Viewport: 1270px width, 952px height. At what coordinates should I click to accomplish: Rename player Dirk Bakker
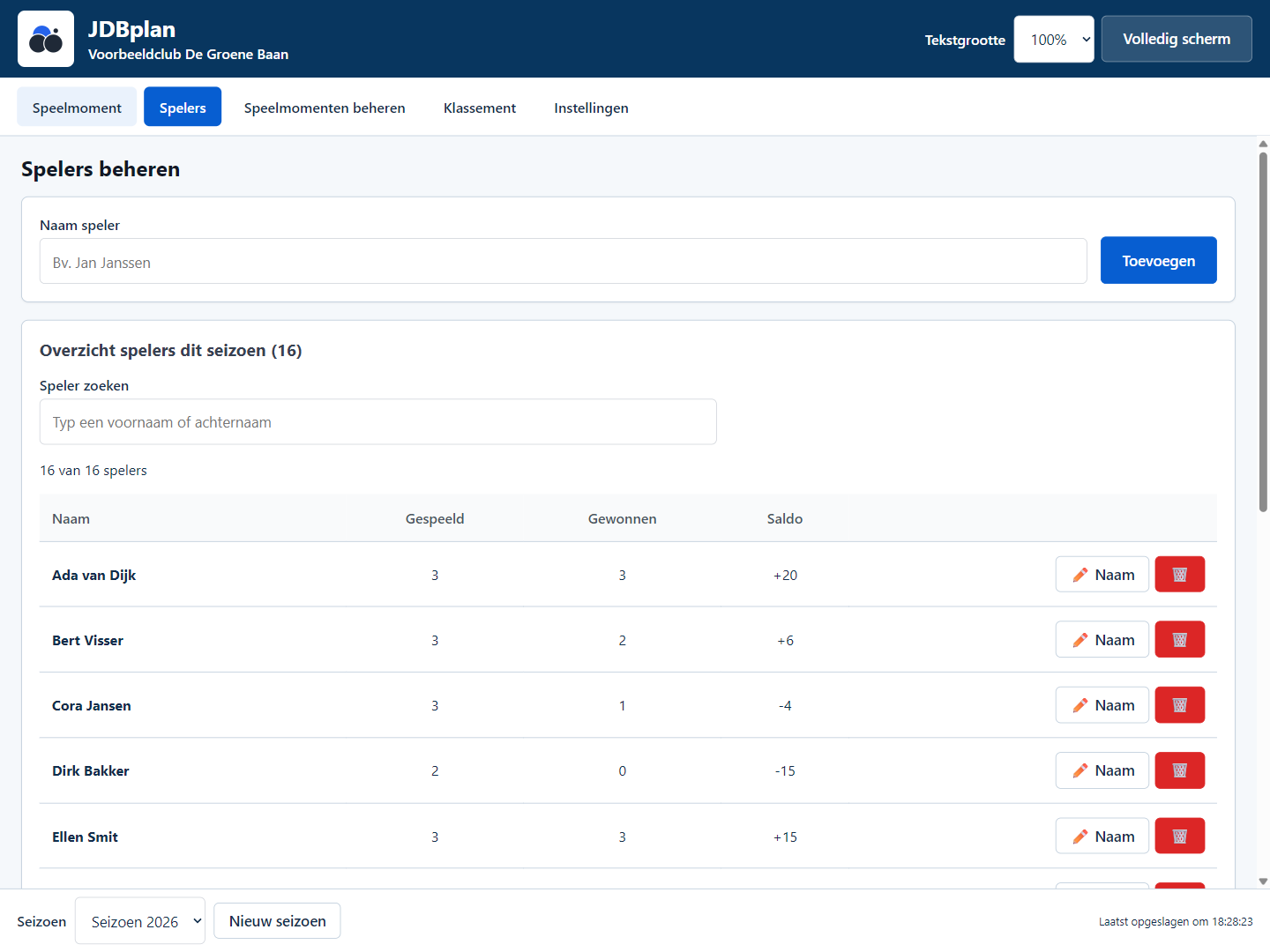1102,770
